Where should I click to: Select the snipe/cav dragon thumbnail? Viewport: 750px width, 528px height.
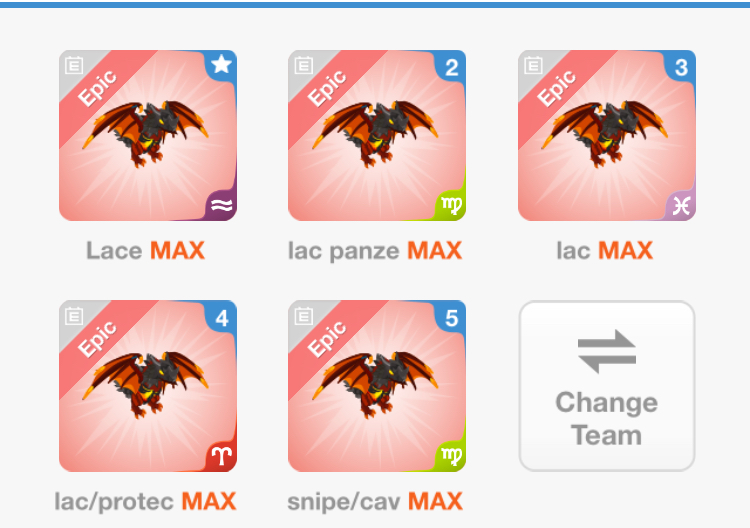[377, 386]
